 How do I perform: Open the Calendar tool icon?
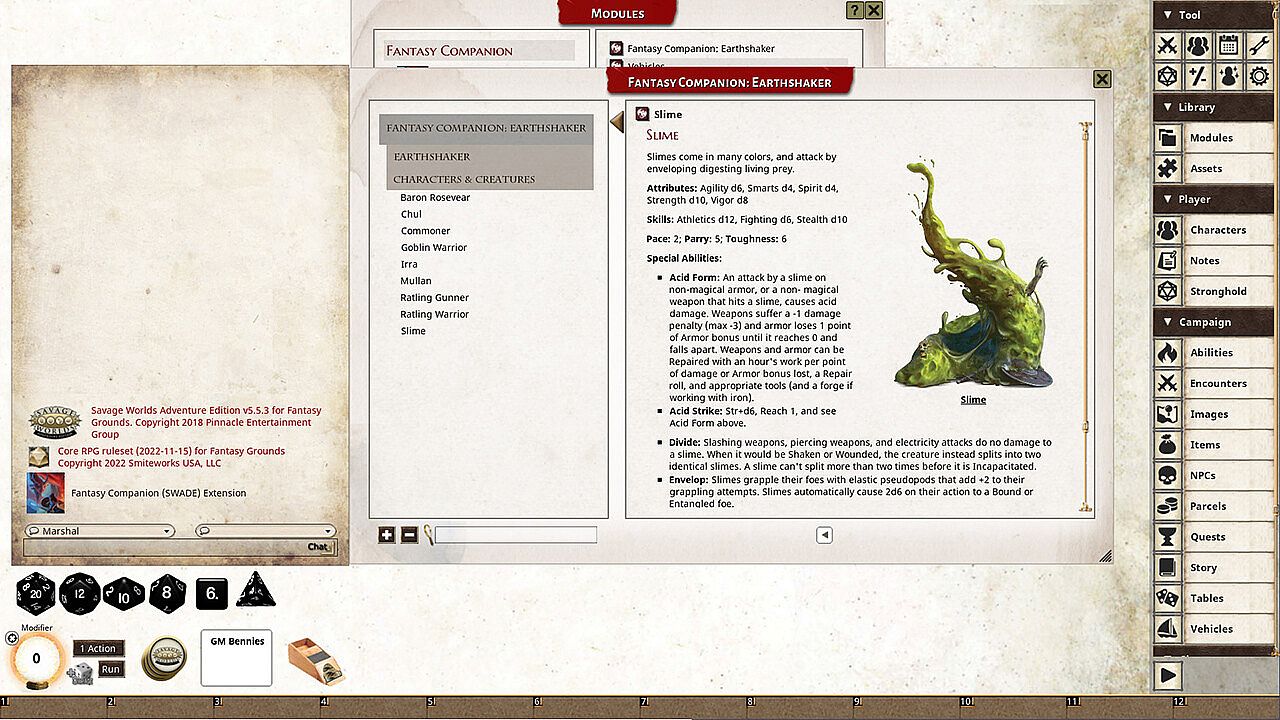[x=1229, y=45]
